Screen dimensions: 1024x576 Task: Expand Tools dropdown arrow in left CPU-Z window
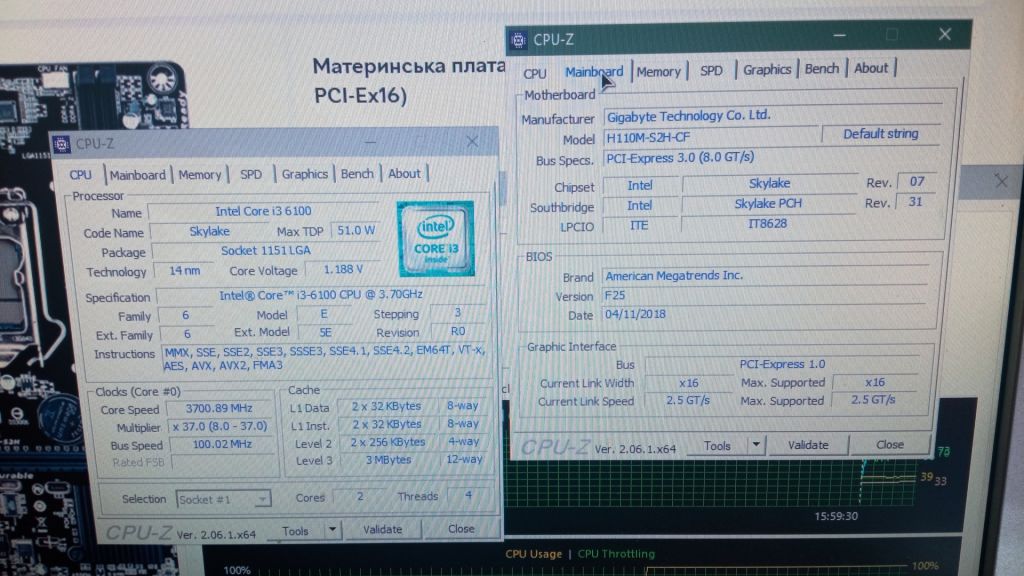(x=332, y=530)
